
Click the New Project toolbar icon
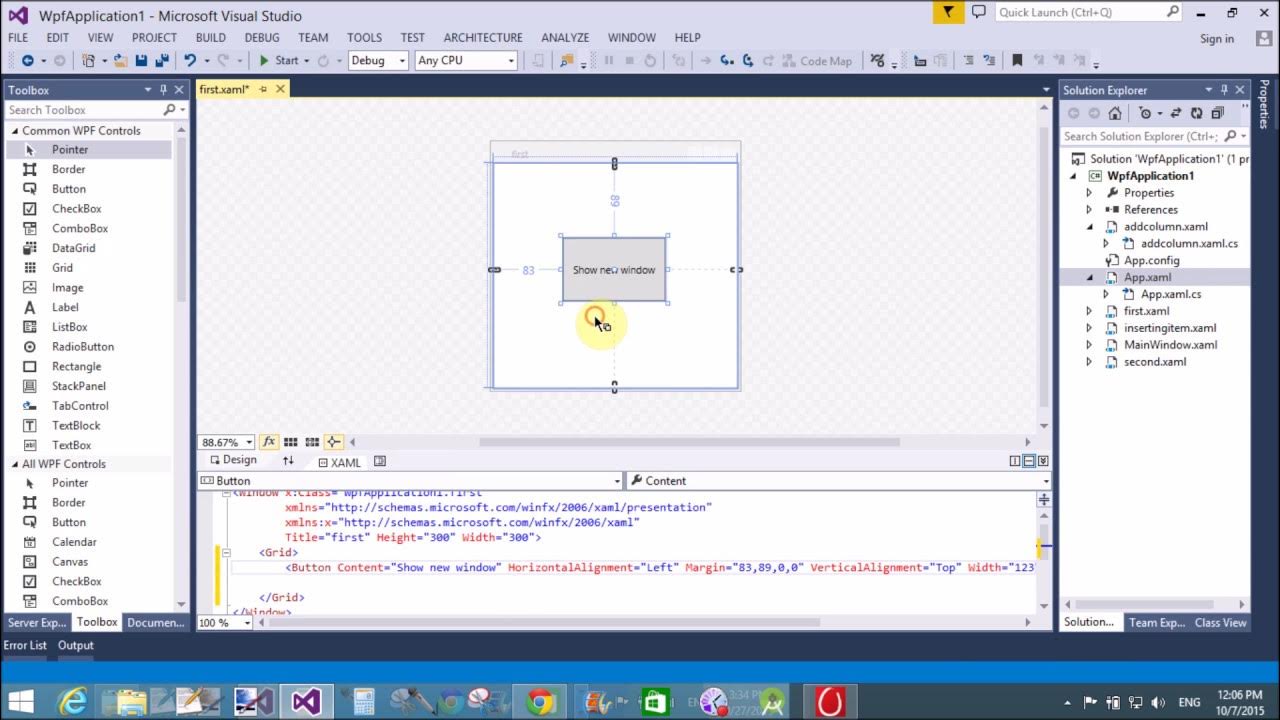click(x=89, y=60)
